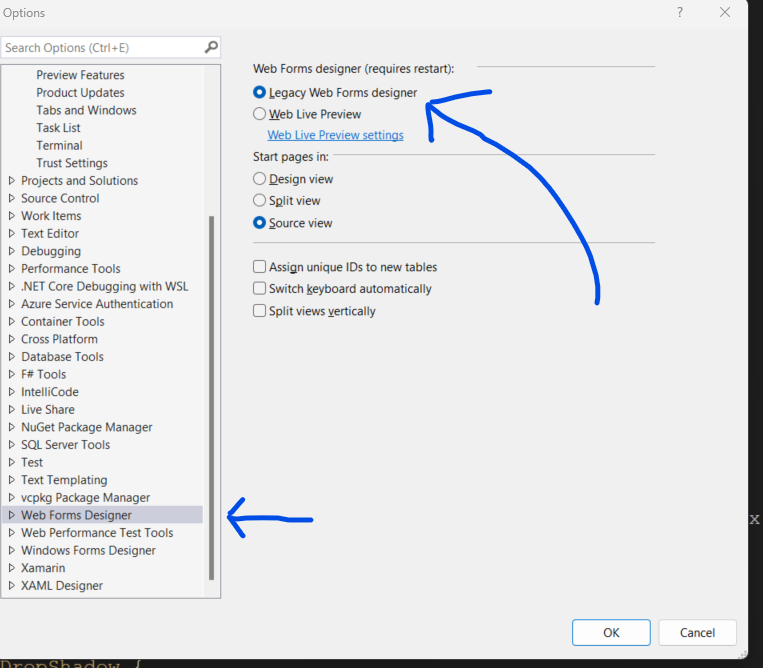The image size is (763, 668).
Task: Select the Live Share category
Action: tap(48, 409)
